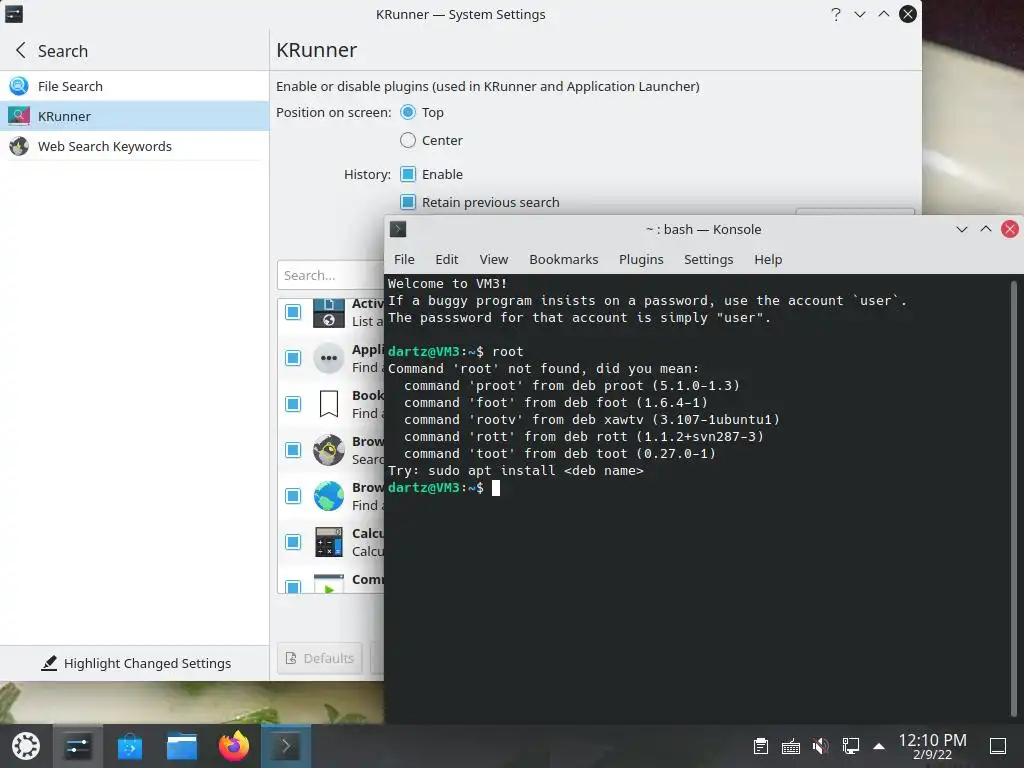Click Defaults button in System Settings
1024x768 pixels.
point(320,658)
